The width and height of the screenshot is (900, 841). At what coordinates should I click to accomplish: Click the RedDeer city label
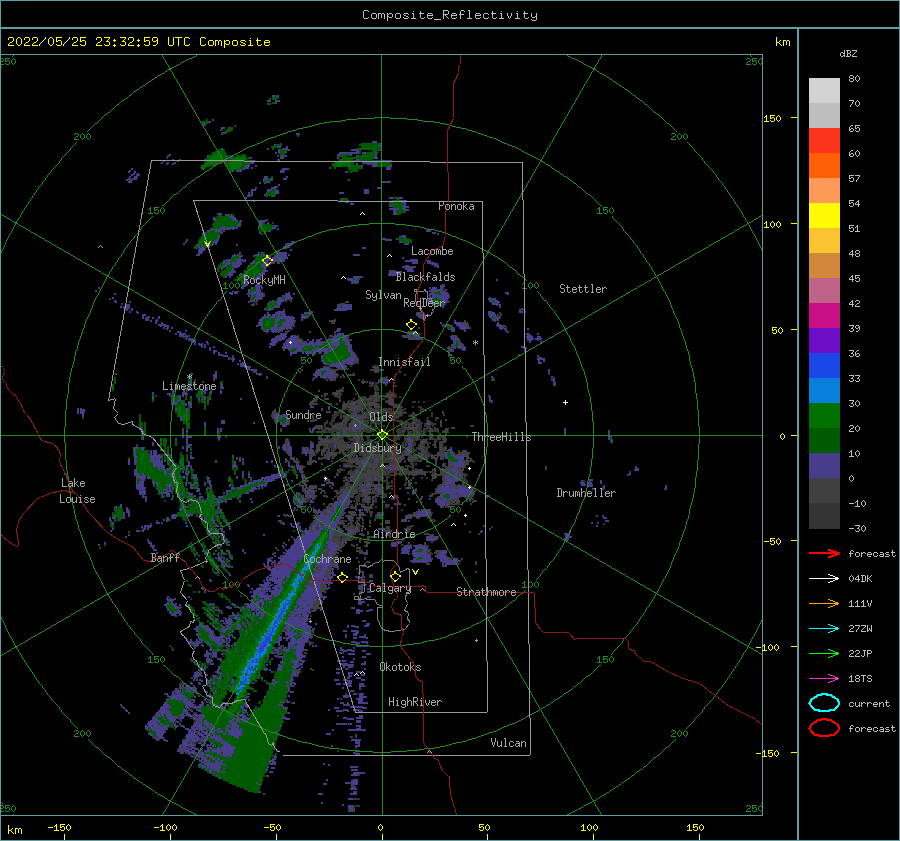[424, 303]
